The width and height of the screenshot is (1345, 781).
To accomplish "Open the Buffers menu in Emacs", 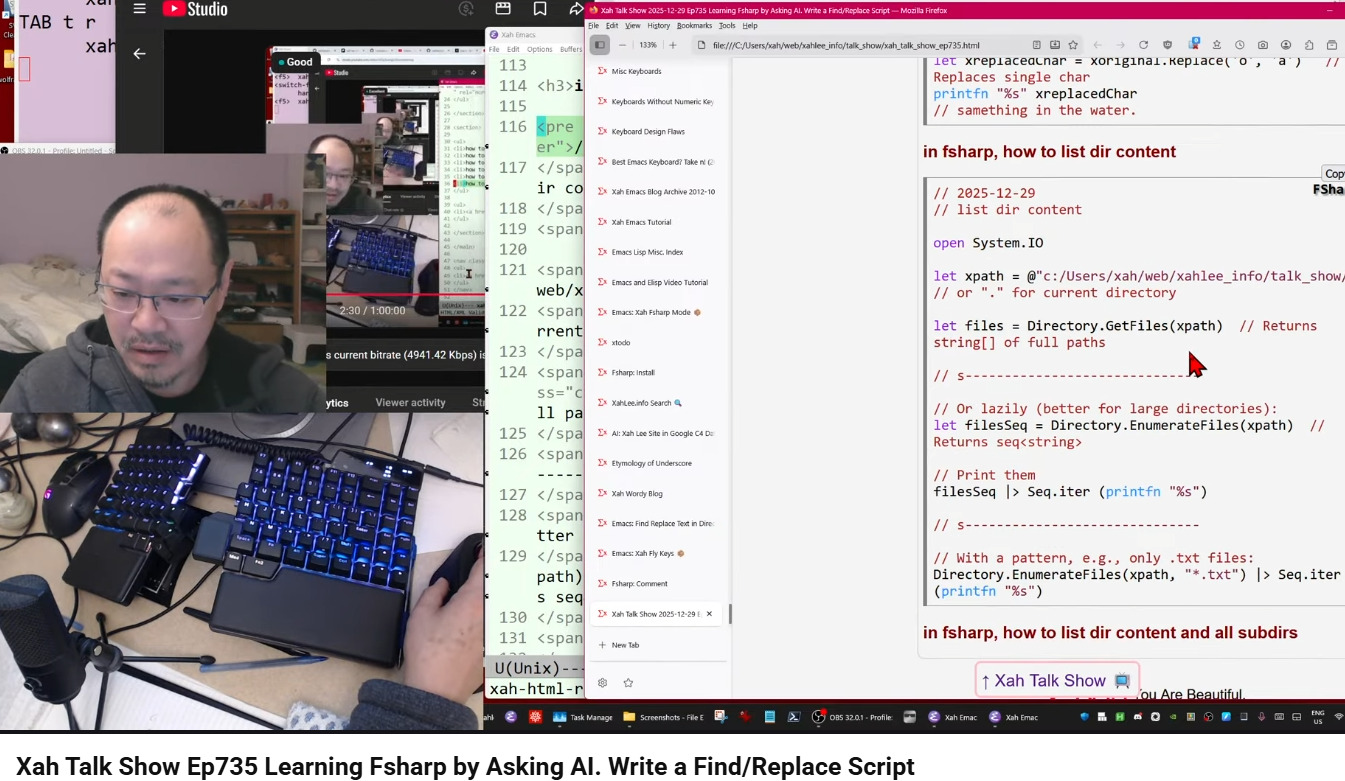I will coord(571,49).
